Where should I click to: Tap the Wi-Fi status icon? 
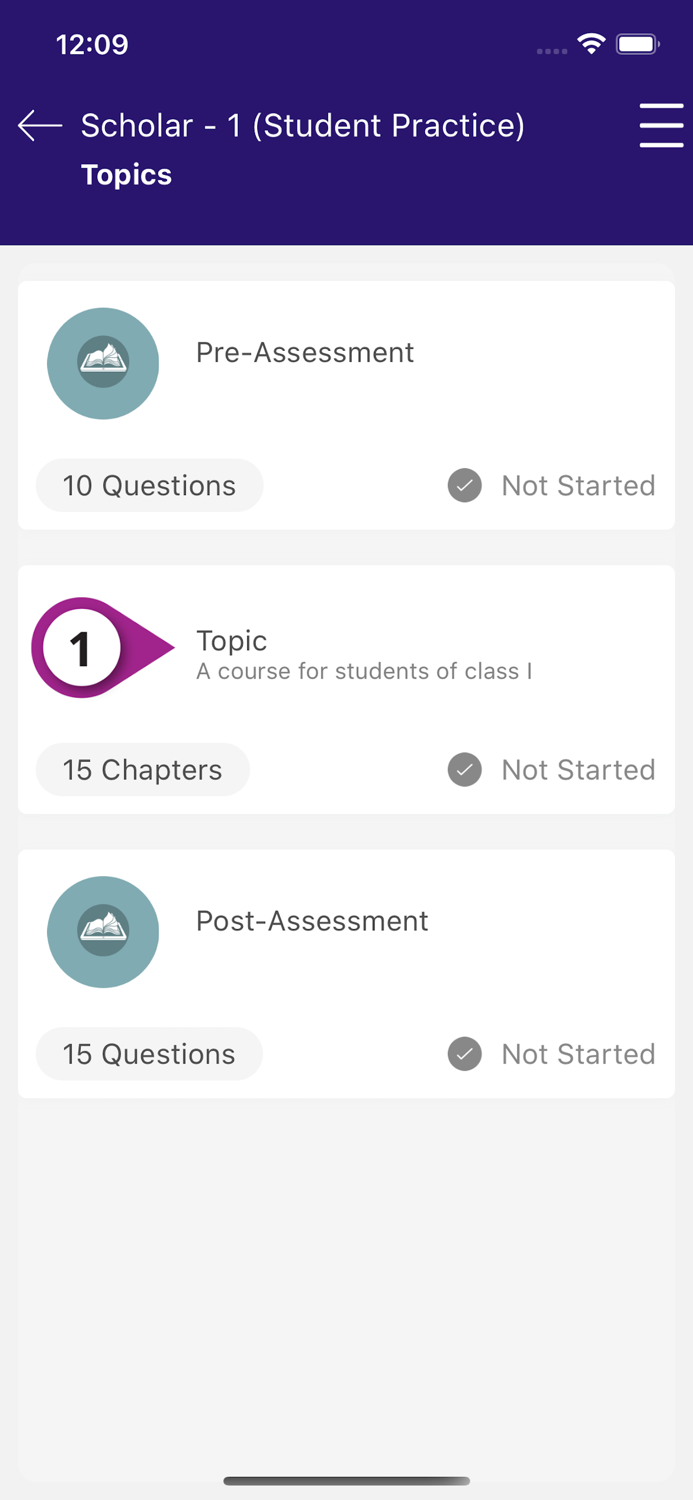coord(590,43)
